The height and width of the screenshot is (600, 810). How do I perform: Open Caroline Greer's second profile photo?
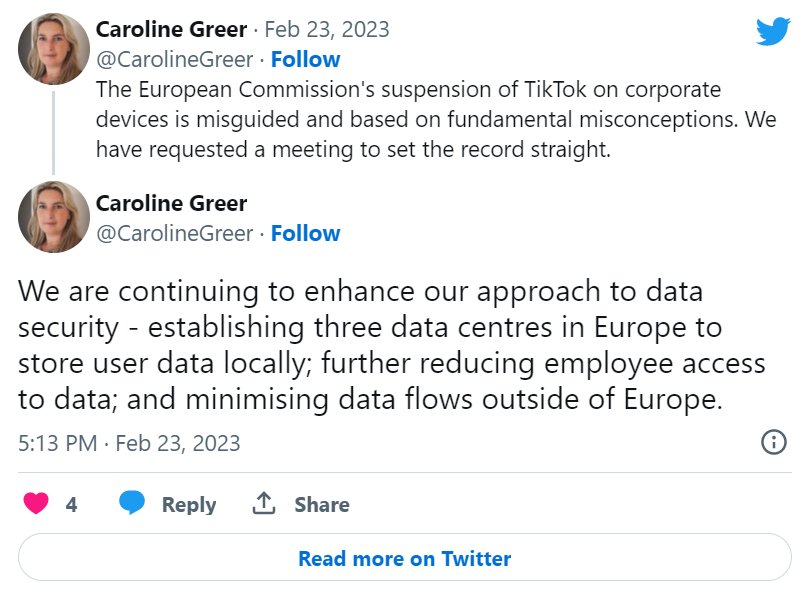click(x=54, y=216)
